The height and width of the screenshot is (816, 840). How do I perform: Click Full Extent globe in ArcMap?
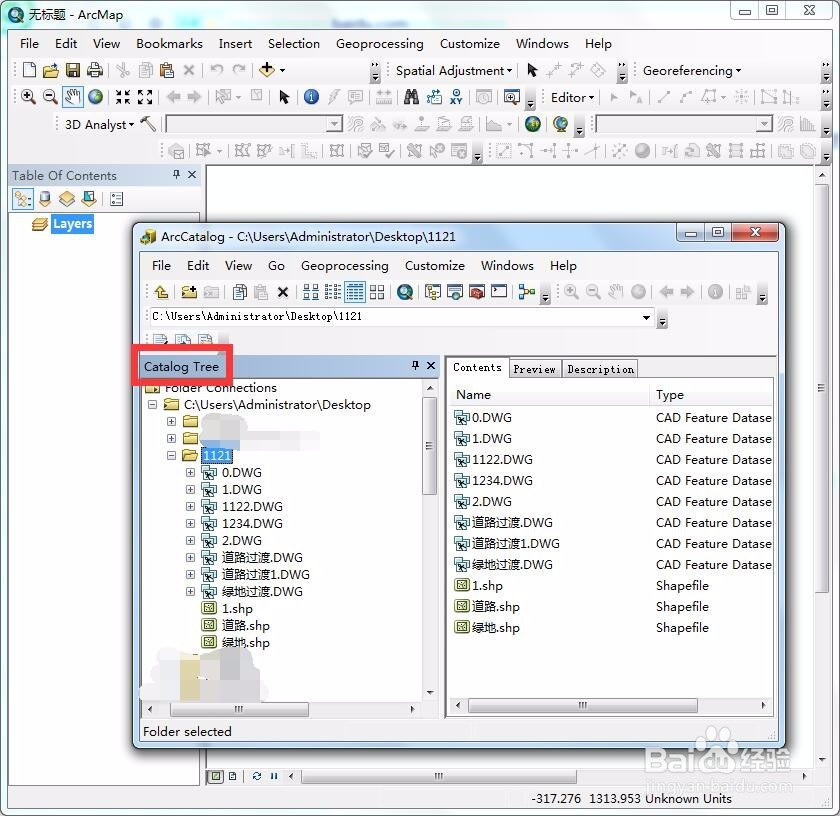95,96
